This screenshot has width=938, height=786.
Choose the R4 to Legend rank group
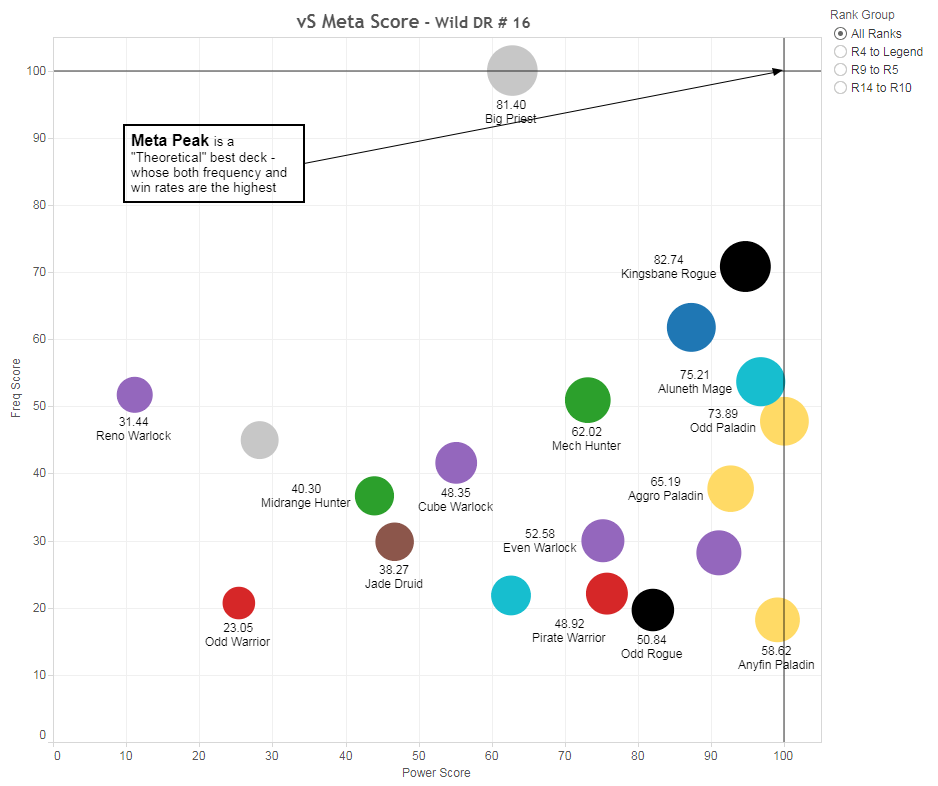(x=841, y=52)
